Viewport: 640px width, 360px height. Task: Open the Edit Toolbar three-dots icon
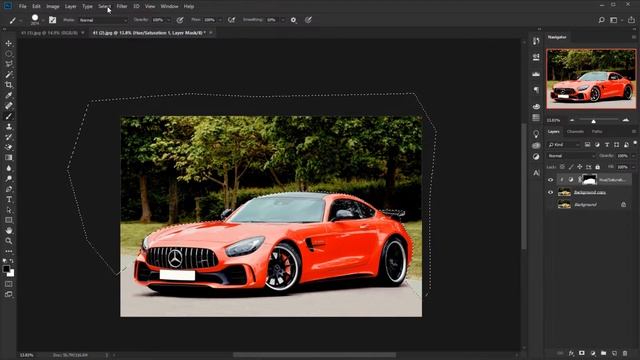(9, 251)
